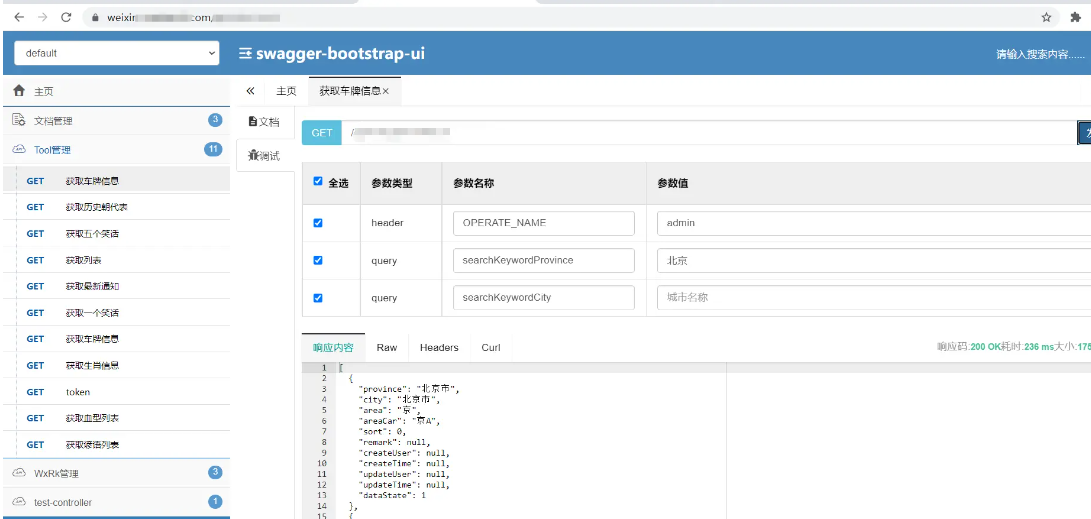Click the 城市名称 placeholder value field
1091x519 pixels.
(874, 298)
